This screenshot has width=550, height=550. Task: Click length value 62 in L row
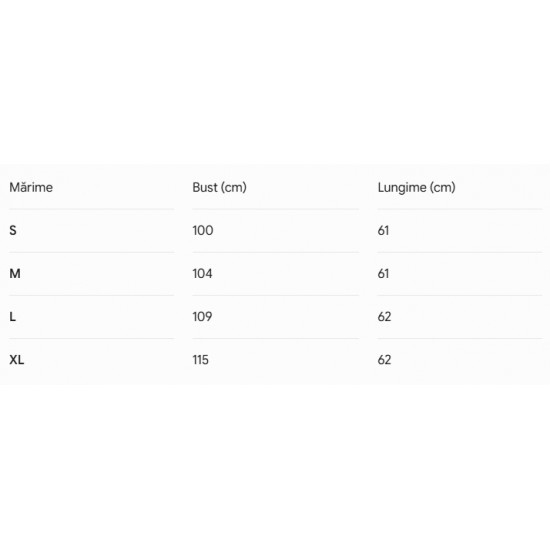tap(384, 317)
